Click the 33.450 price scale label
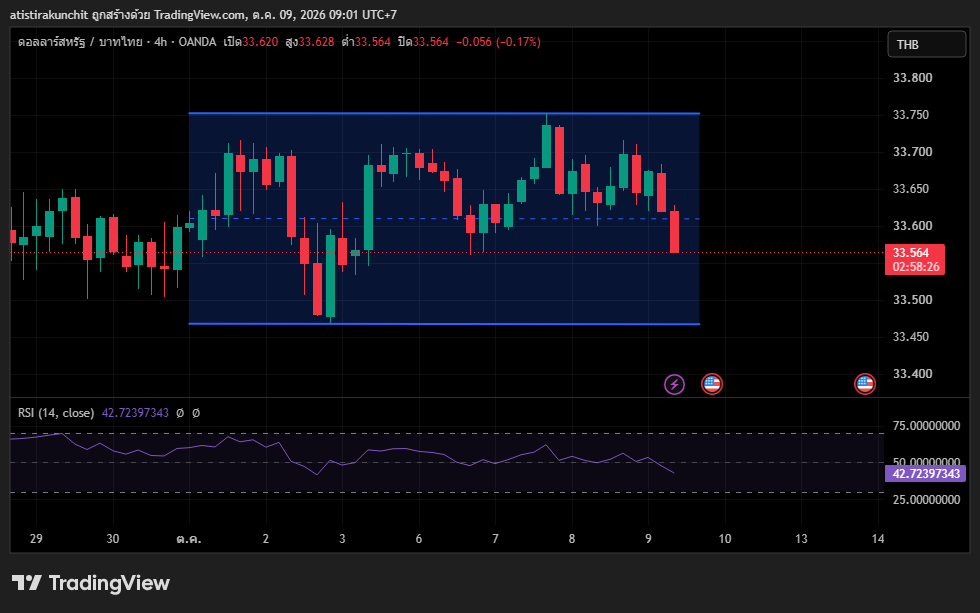Viewport: 980px width, 613px height. pyautogui.click(x=912, y=336)
